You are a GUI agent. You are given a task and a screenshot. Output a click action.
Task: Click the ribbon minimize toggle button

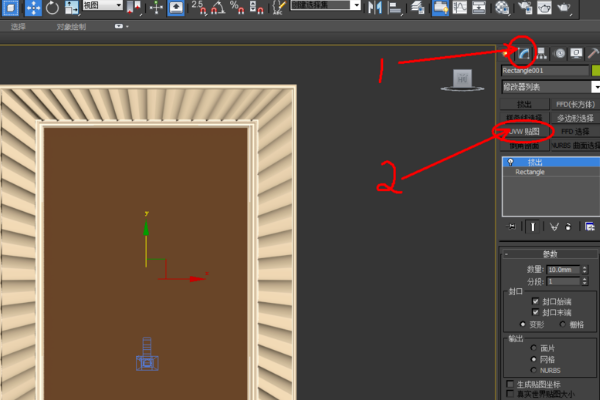coord(121,26)
